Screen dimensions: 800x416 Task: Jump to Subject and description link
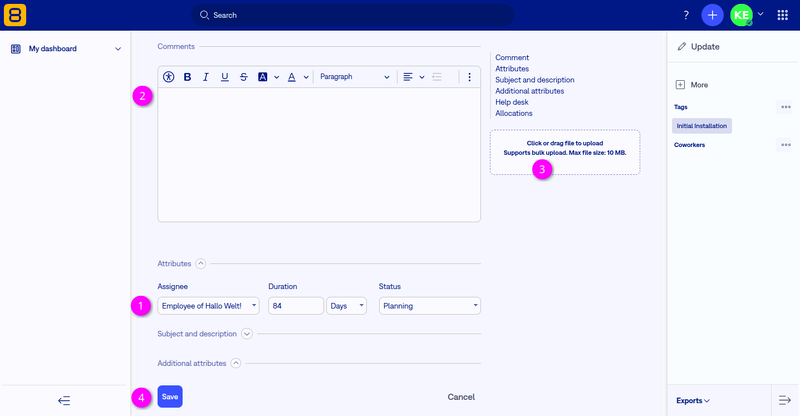(x=535, y=80)
